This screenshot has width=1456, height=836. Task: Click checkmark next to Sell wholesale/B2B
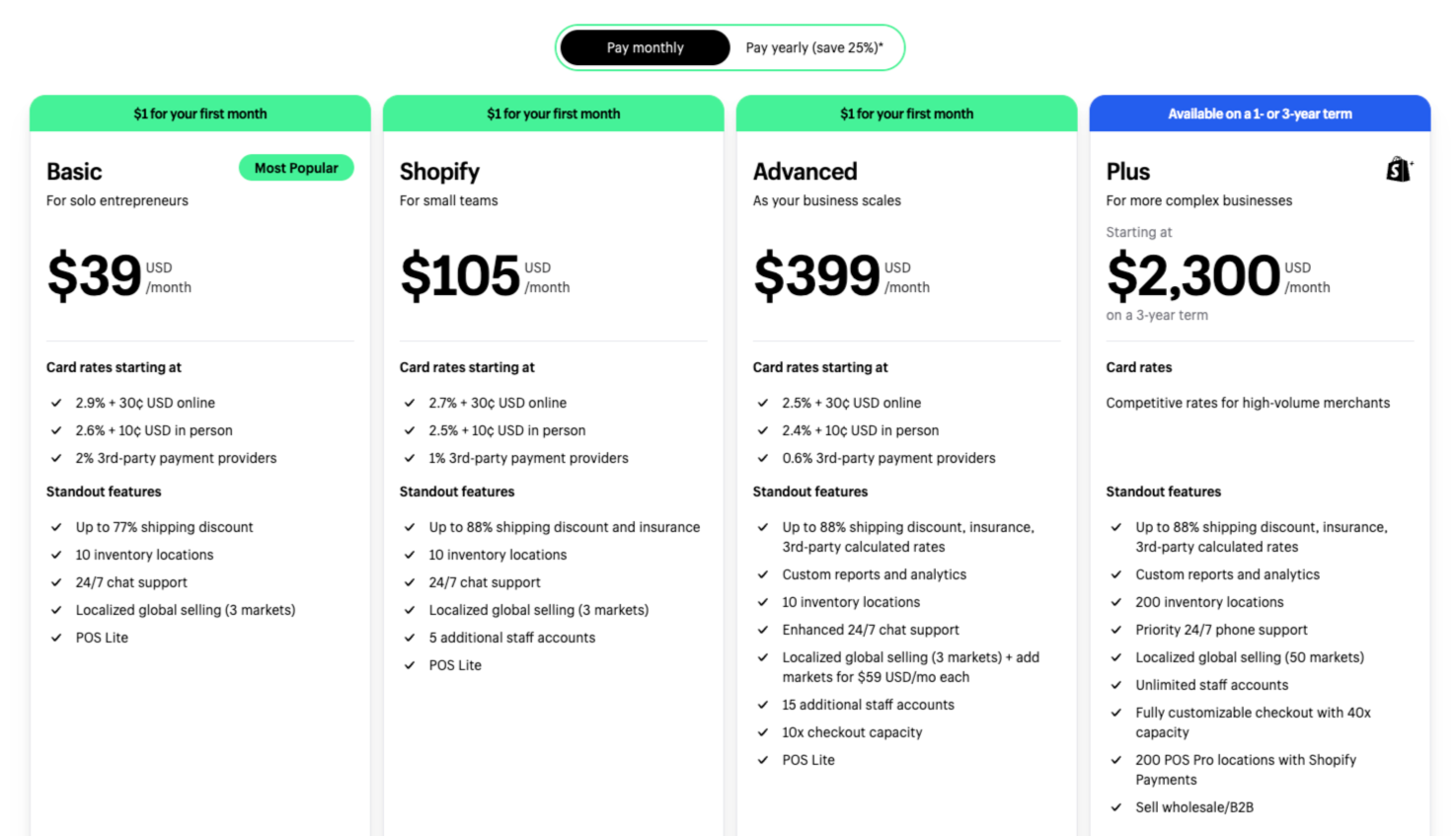[1116, 807]
